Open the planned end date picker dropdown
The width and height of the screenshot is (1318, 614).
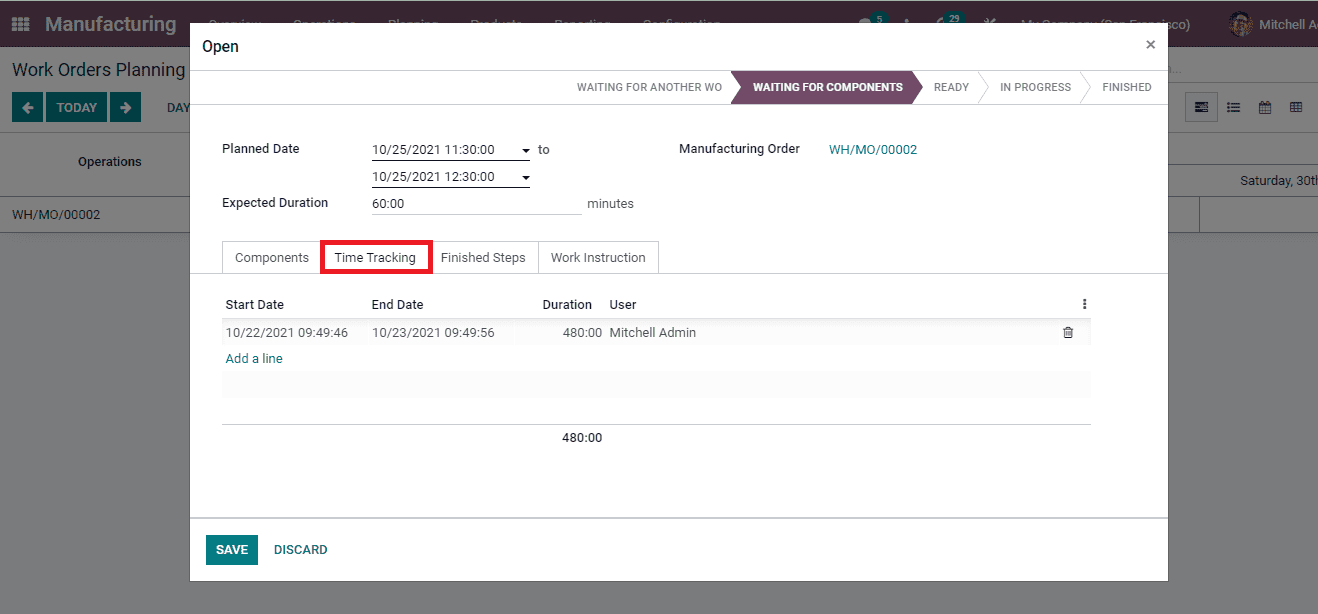[526, 176]
